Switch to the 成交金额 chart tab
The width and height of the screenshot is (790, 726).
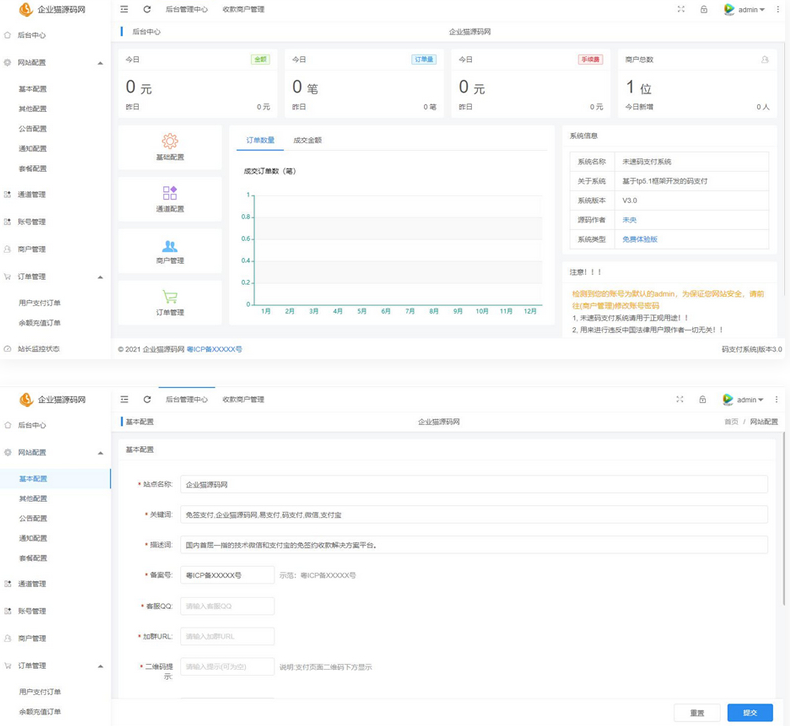tap(308, 140)
